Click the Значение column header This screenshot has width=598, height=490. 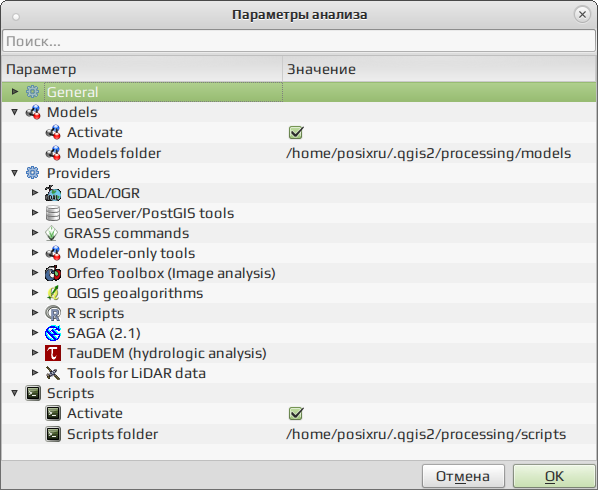439,69
